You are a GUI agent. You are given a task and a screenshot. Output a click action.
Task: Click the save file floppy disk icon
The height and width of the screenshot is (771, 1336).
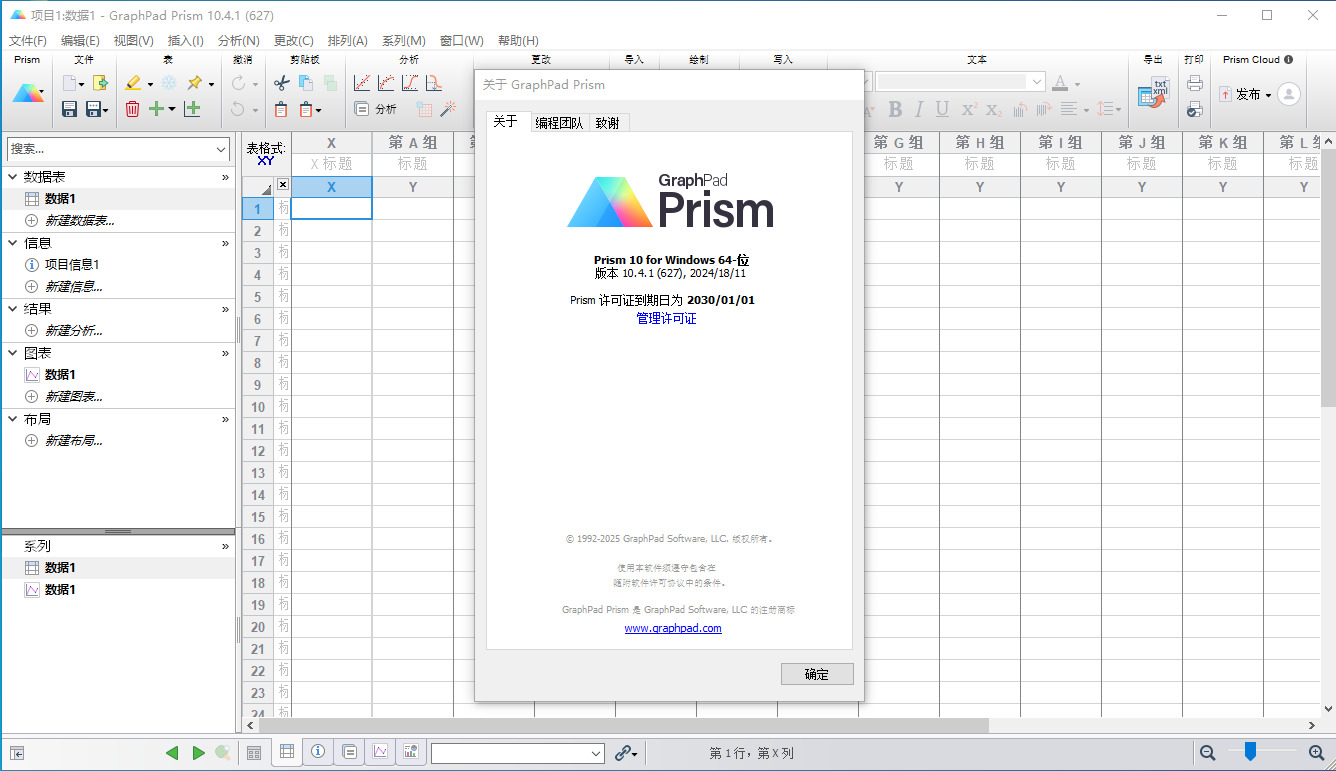click(70, 109)
